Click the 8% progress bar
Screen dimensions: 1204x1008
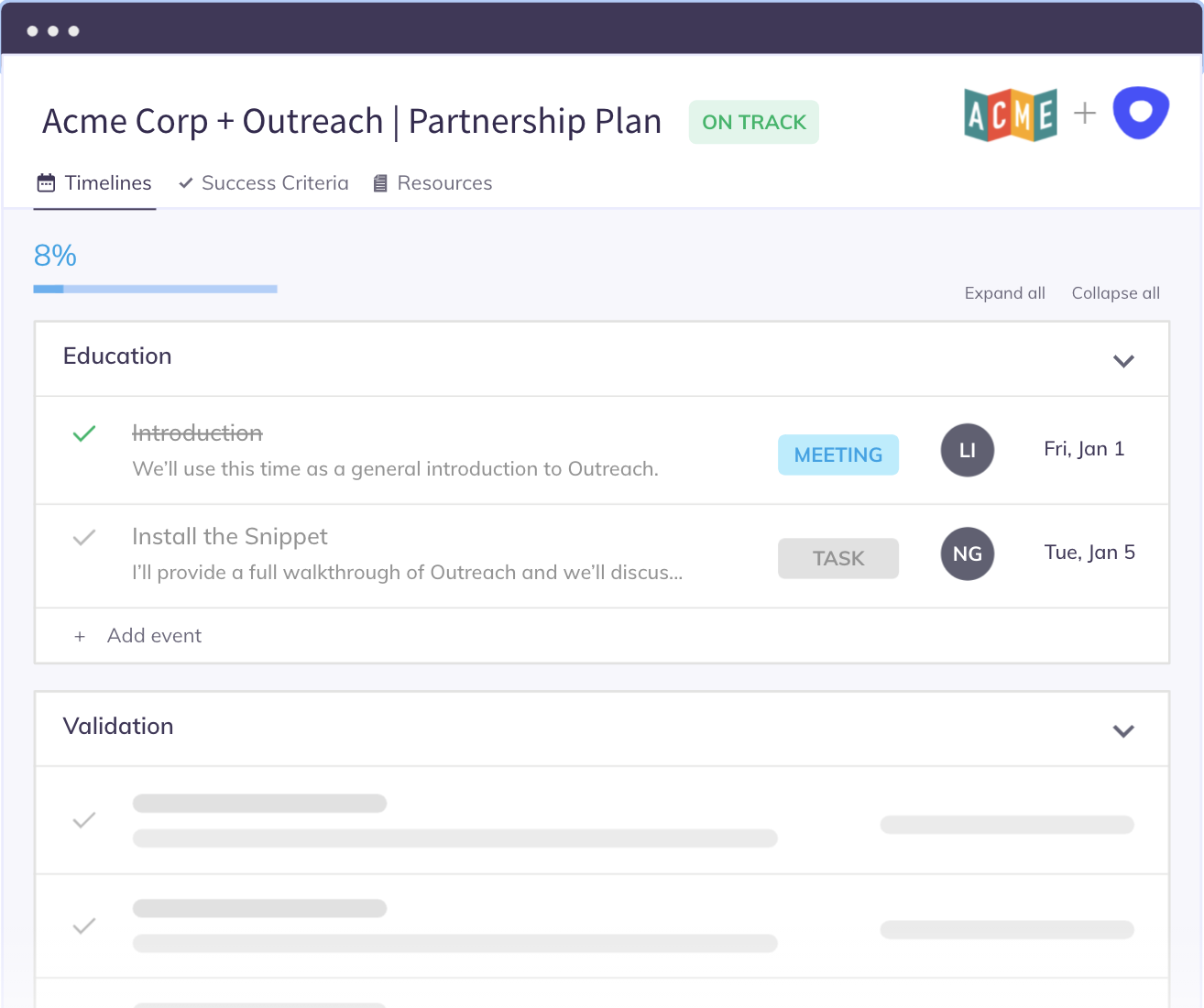(x=155, y=288)
